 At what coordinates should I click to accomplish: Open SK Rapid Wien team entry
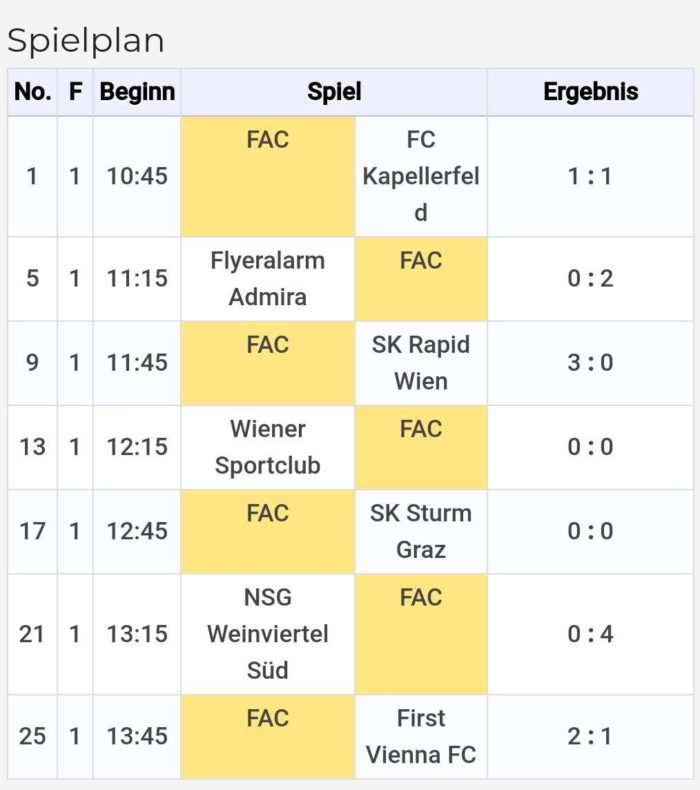tap(421, 363)
